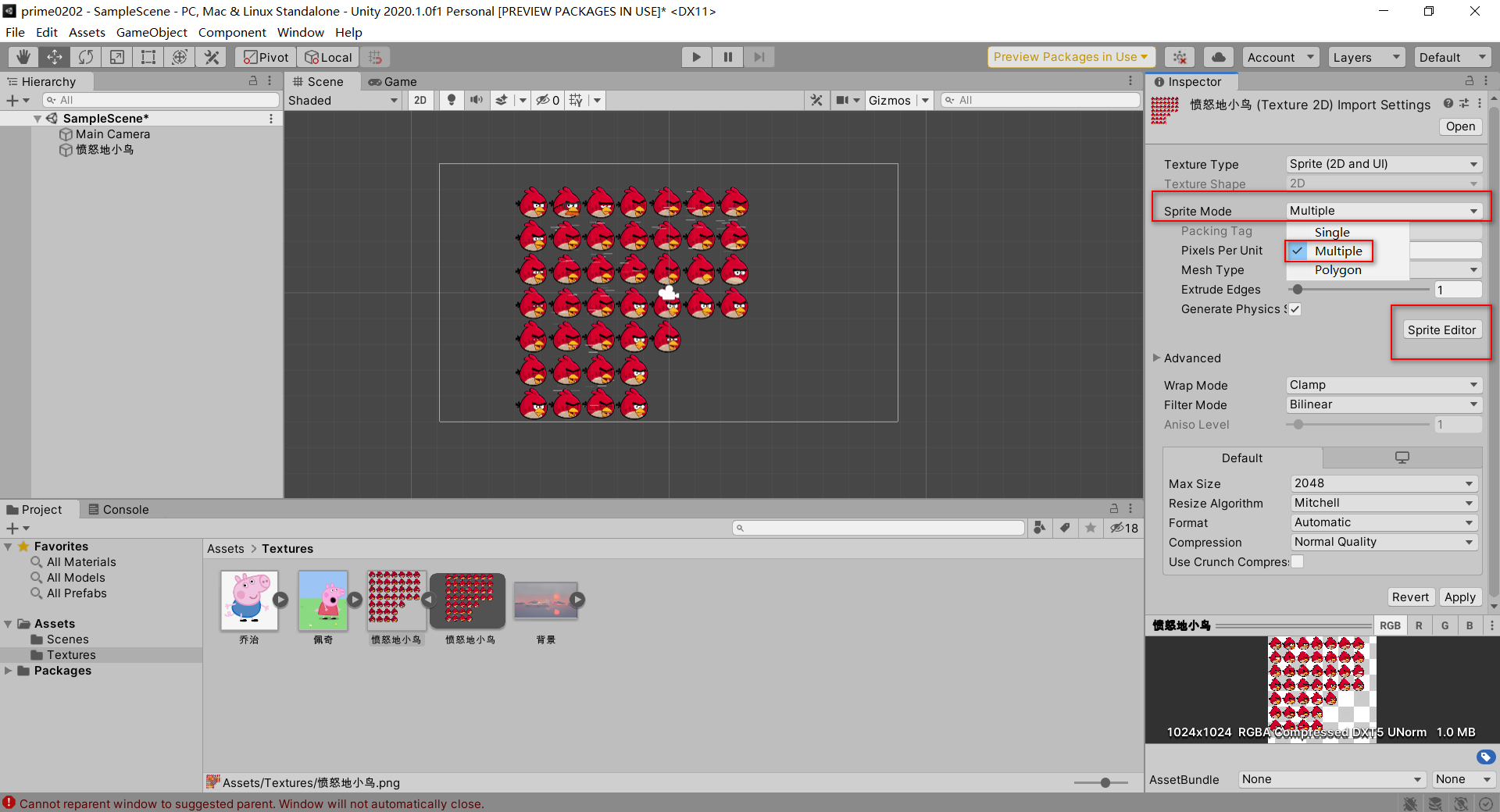Toggle Local handle rotation
The width and height of the screenshot is (1500, 812).
click(328, 57)
